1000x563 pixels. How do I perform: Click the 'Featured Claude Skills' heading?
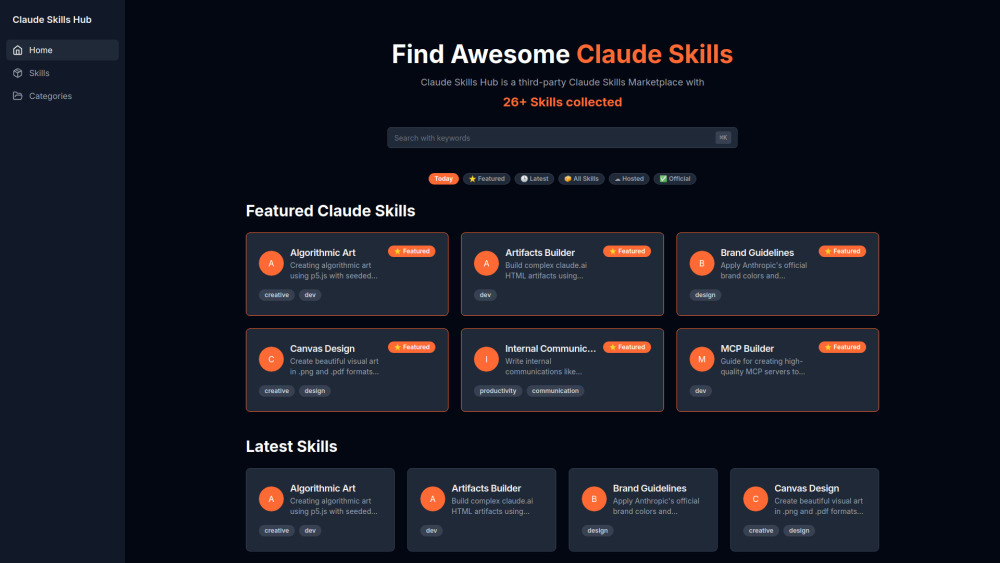[330, 211]
